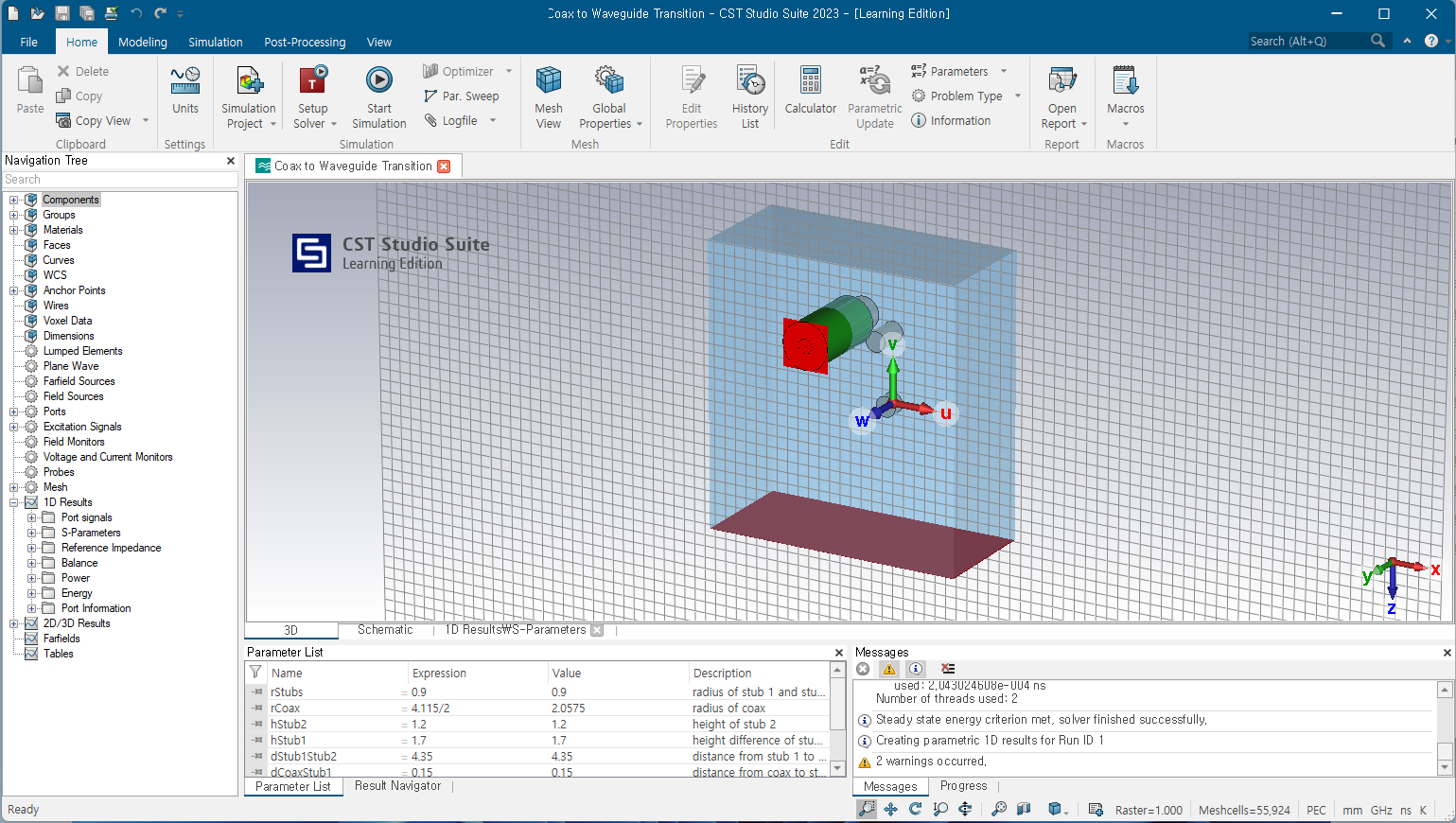
Task: Select the Lumped Elements tree item
Action: click(x=83, y=351)
